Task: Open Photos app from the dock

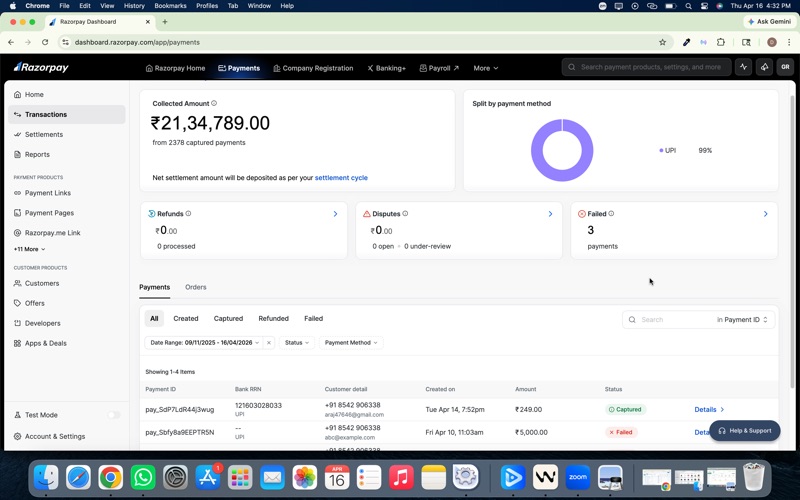Action: coord(305,478)
